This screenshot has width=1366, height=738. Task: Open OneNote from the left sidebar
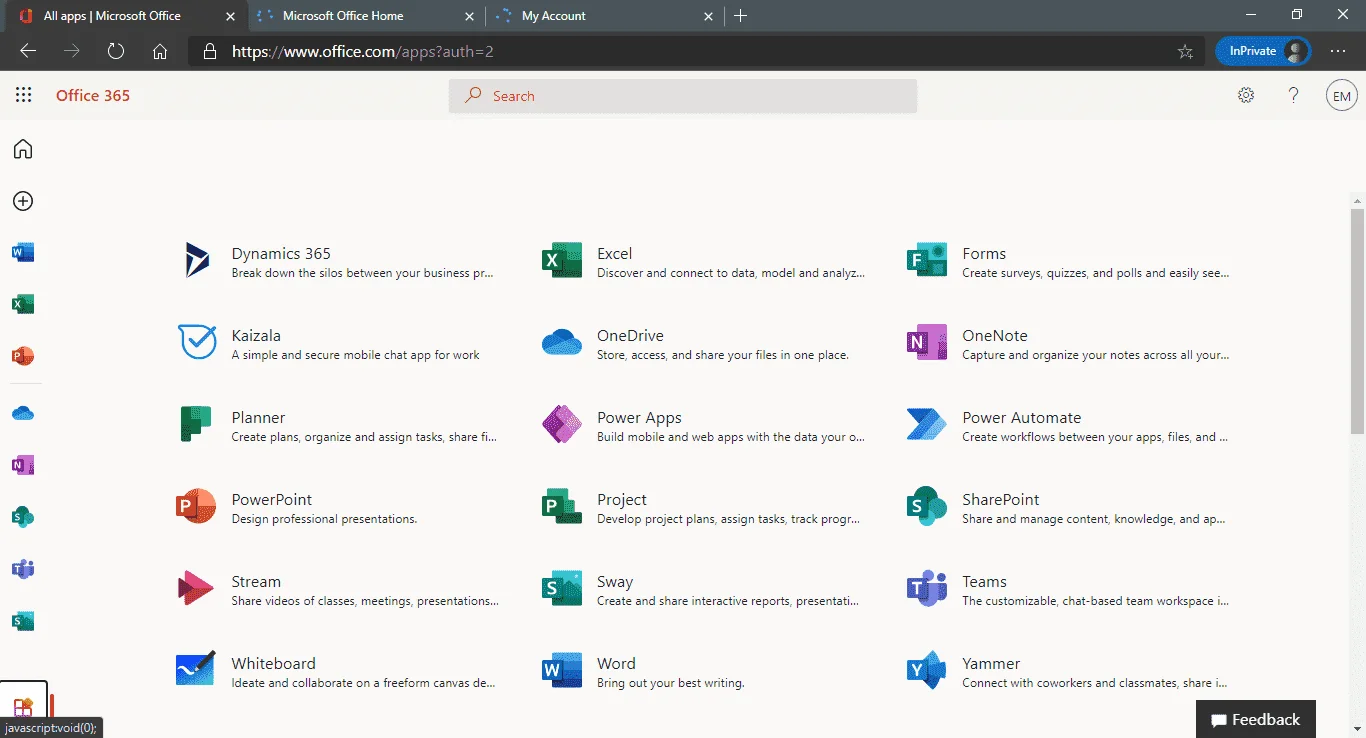click(x=23, y=465)
